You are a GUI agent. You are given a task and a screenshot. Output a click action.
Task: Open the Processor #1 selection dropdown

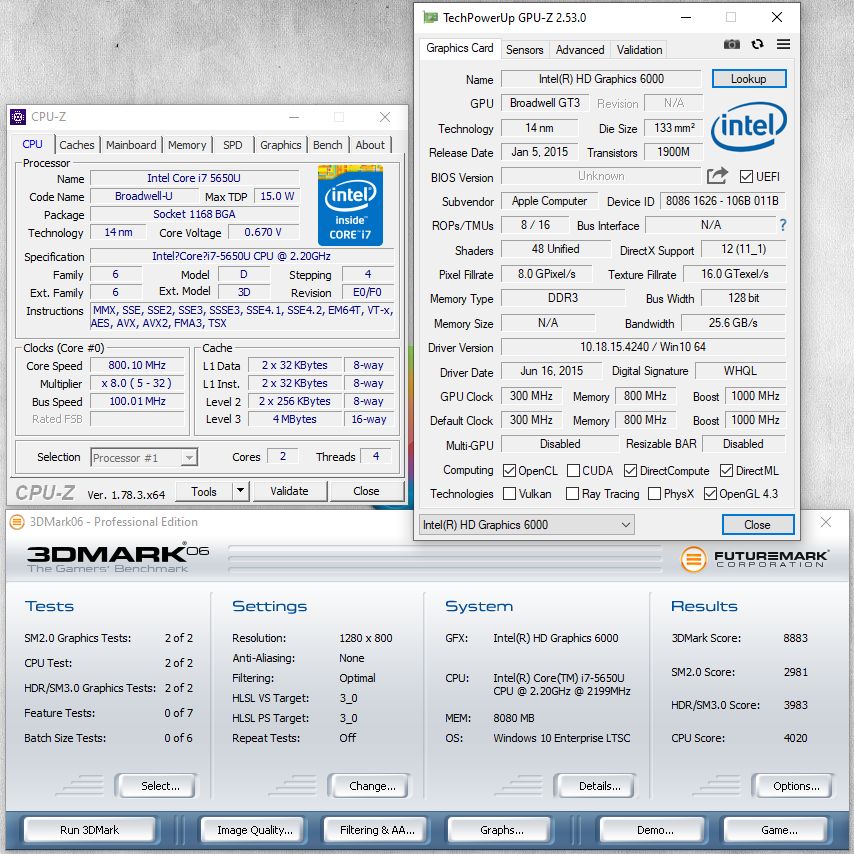click(x=144, y=458)
